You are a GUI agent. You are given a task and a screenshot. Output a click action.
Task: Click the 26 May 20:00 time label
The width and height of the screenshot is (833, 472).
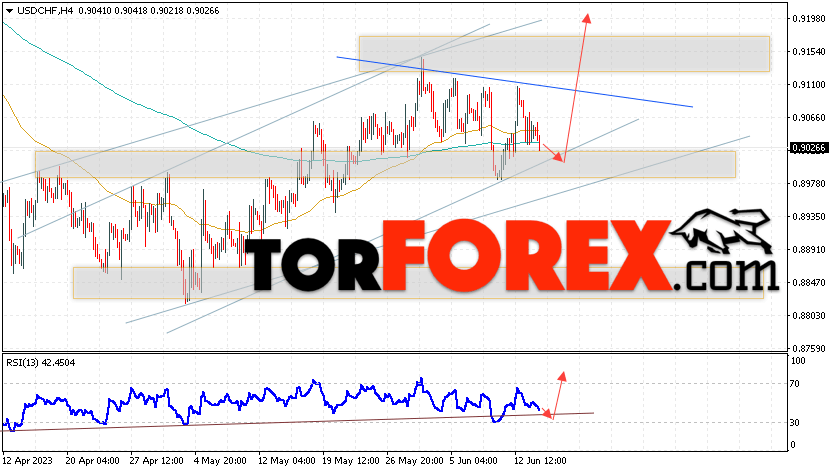coord(414,460)
